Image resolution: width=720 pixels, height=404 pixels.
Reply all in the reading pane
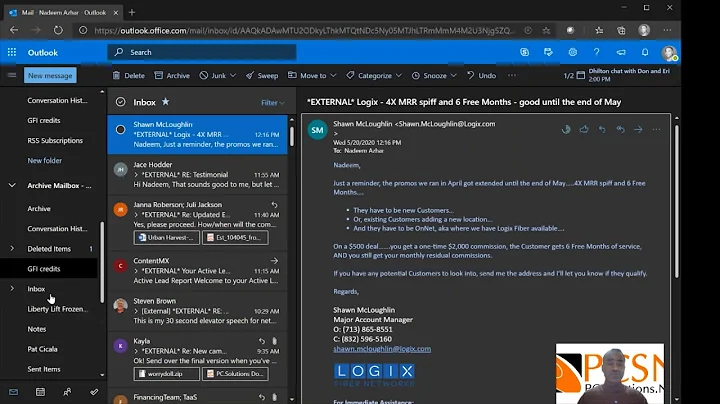(x=620, y=130)
